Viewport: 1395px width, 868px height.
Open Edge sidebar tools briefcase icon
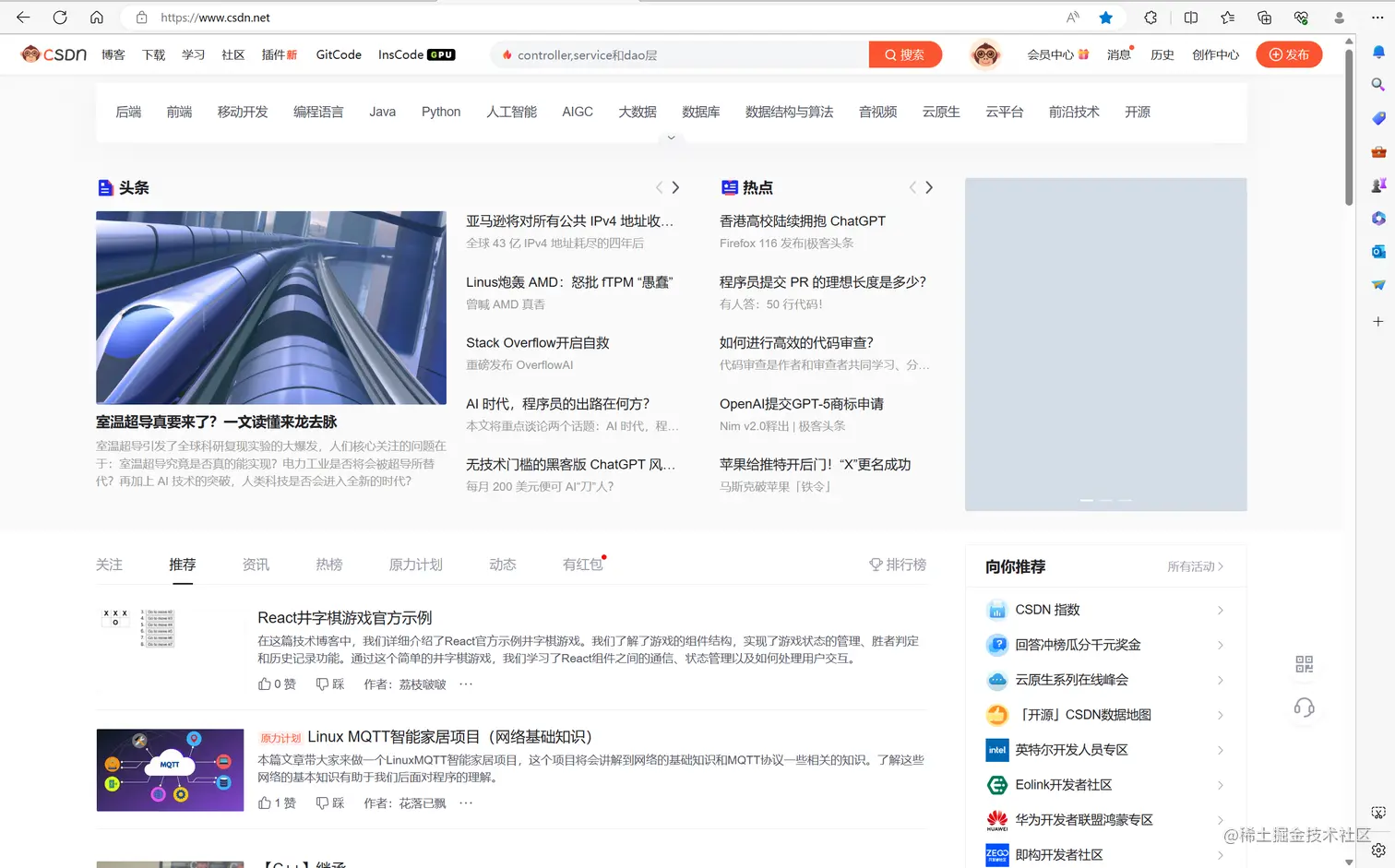click(1378, 151)
